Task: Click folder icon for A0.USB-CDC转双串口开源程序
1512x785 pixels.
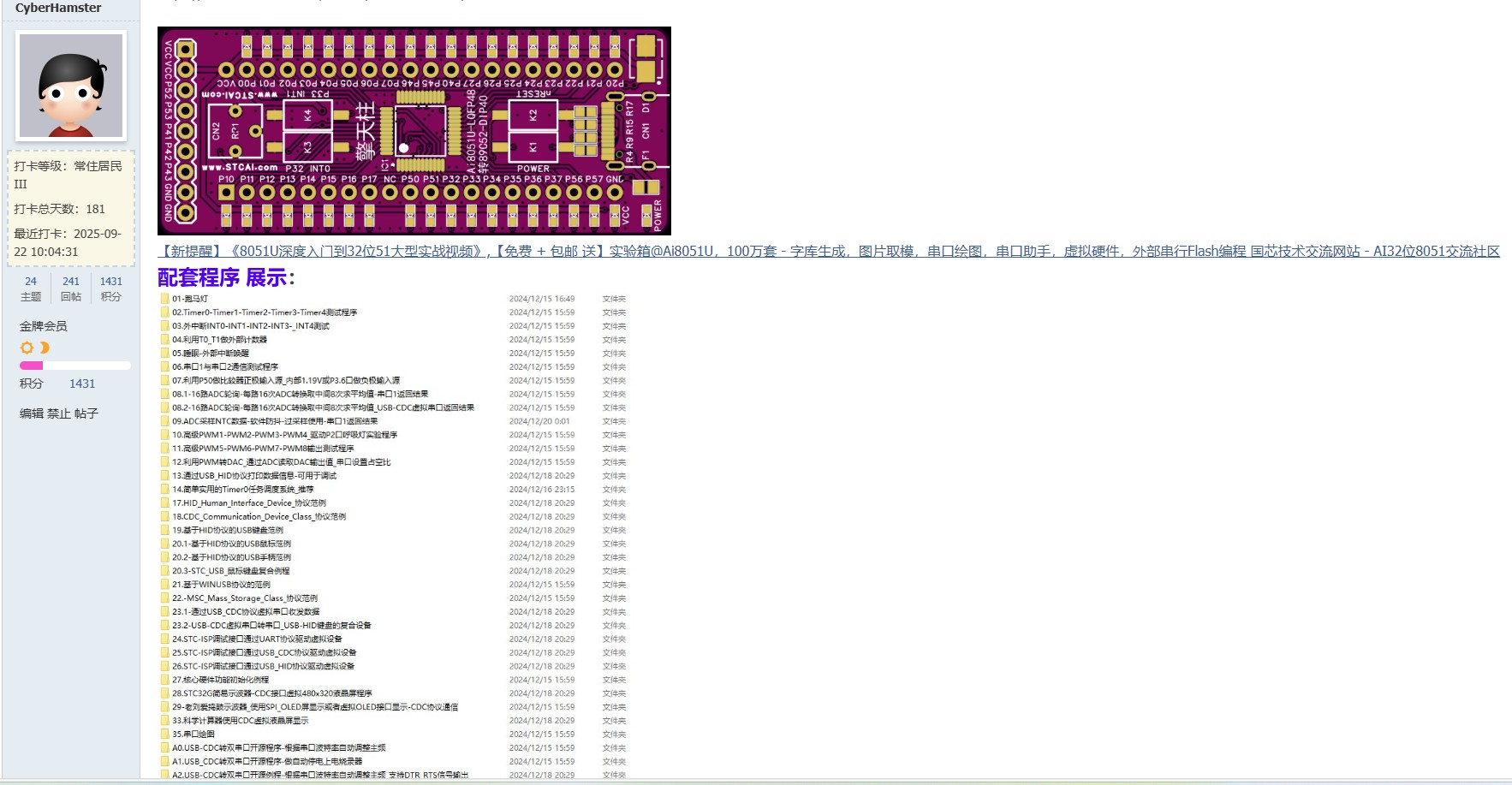Action: point(165,748)
